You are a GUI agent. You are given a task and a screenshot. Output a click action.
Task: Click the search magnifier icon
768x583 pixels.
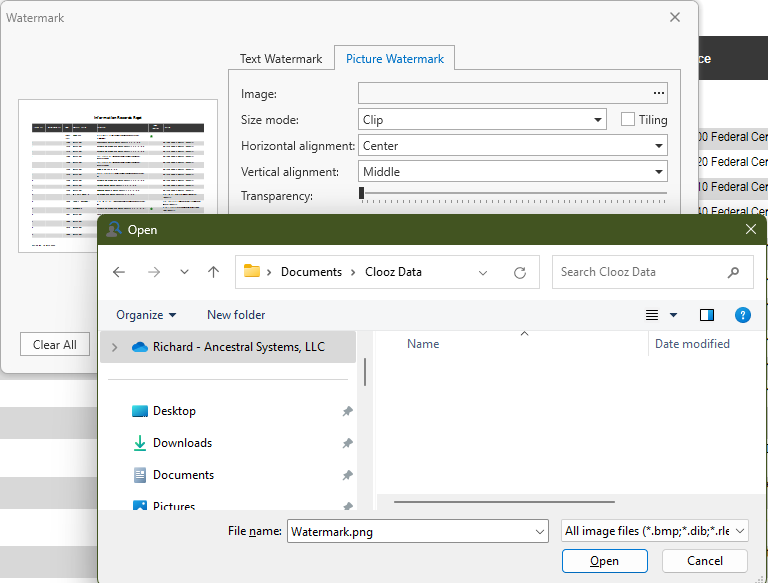click(734, 272)
